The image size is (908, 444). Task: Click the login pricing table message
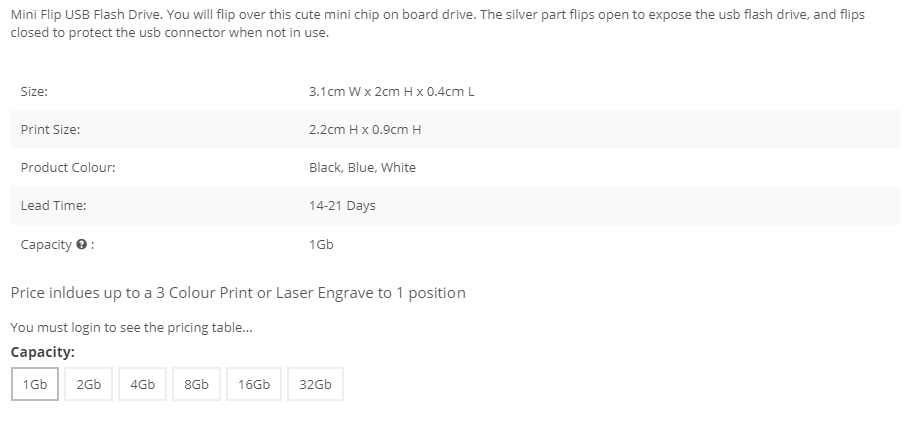pos(131,328)
